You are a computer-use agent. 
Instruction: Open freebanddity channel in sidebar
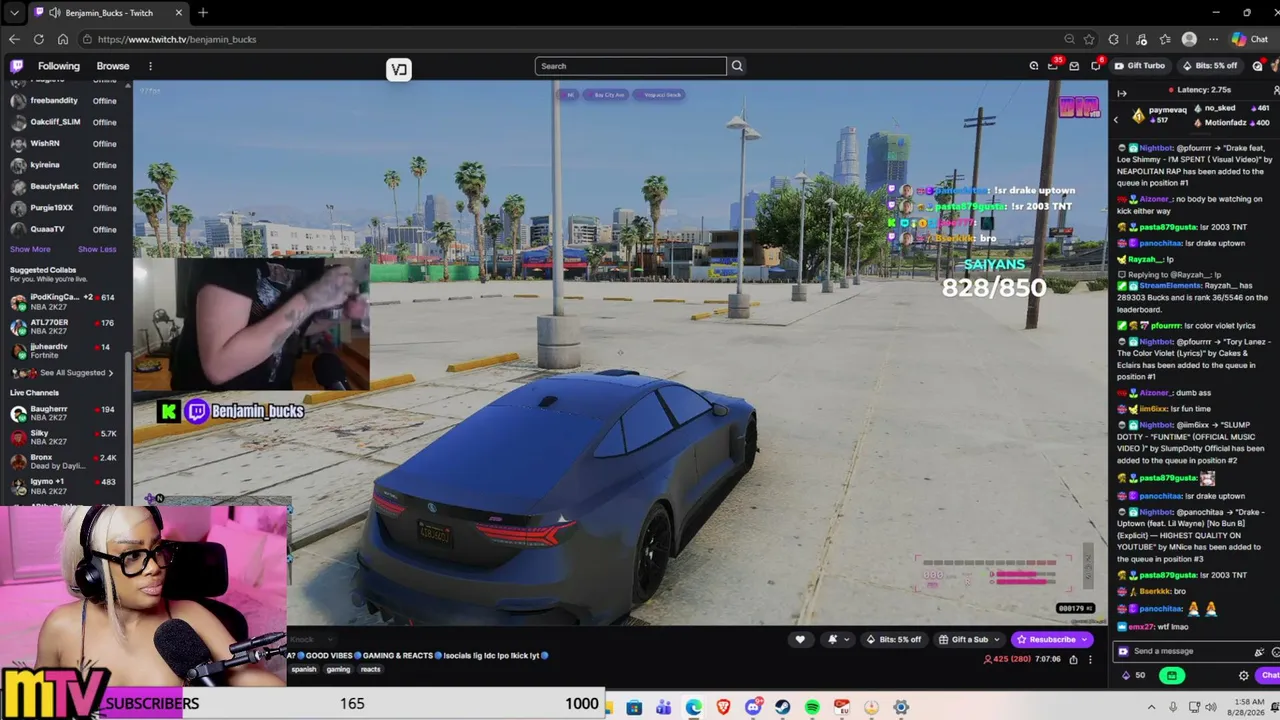[64, 101]
